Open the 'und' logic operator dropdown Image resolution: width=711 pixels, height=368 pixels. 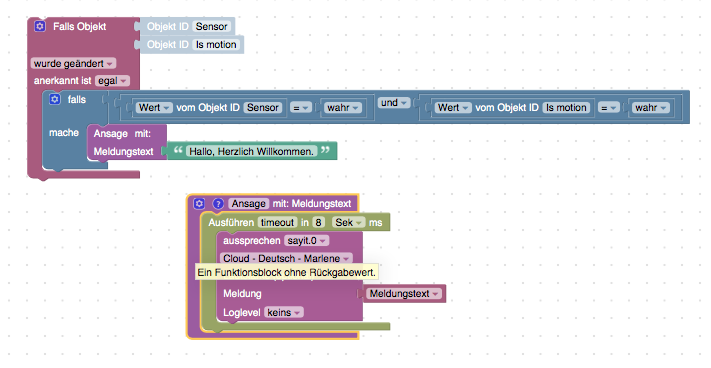[393, 103]
